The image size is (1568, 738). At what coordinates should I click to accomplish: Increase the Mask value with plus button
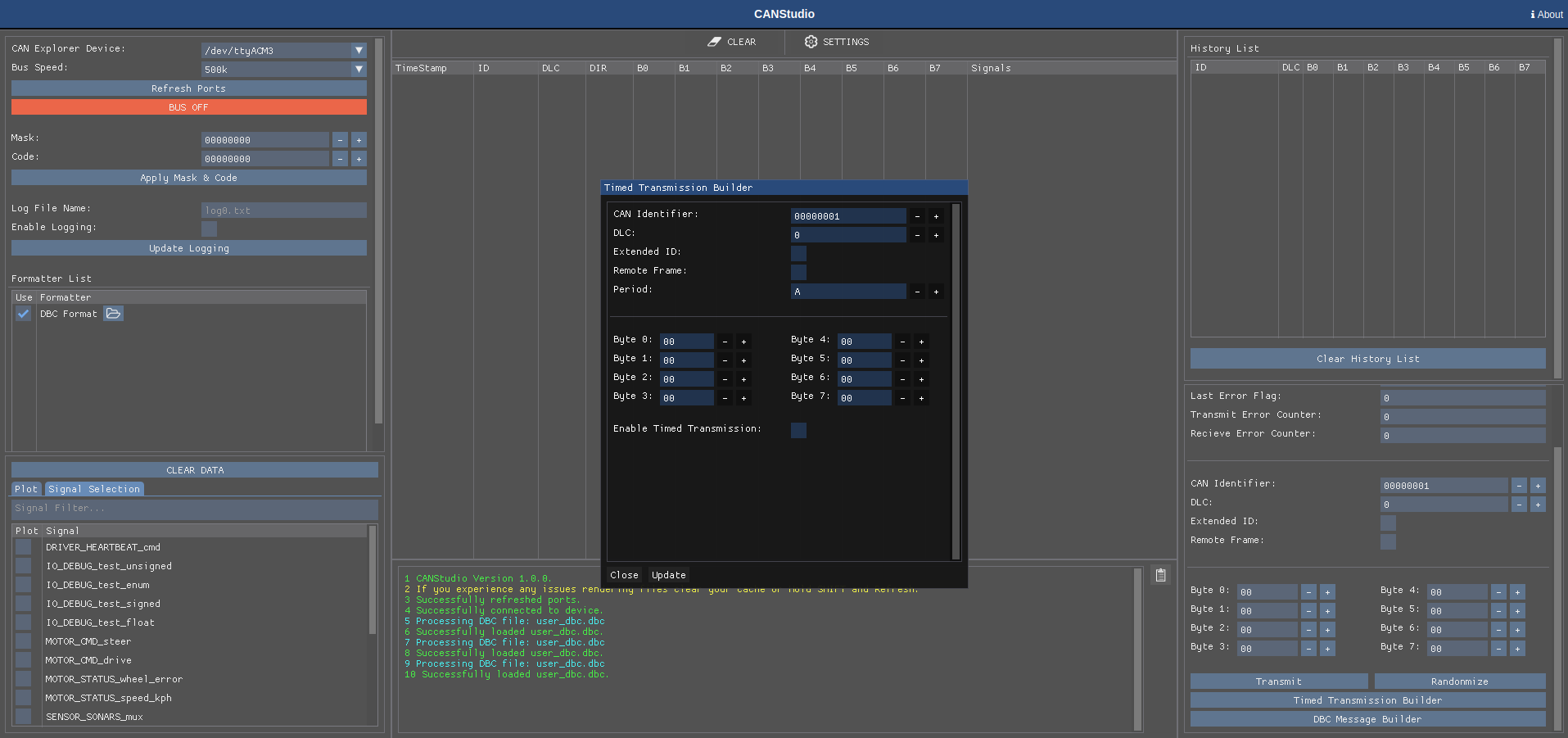coord(359,140)
